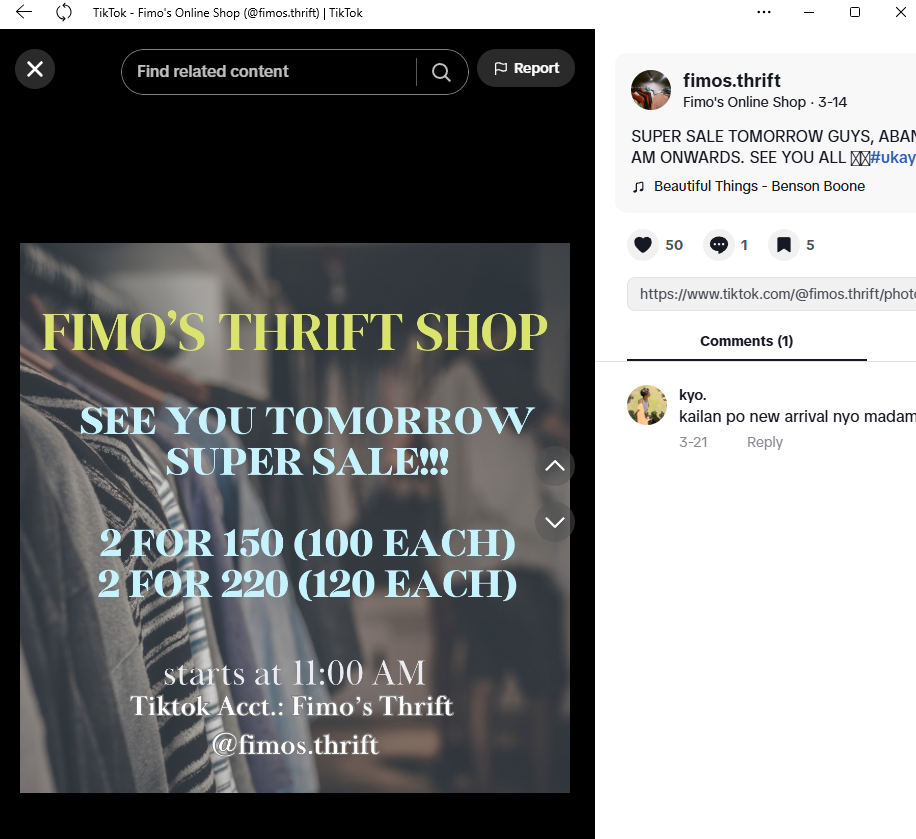
Task: Open kyo.'s profile picture
Action: [x=647, y=405]
